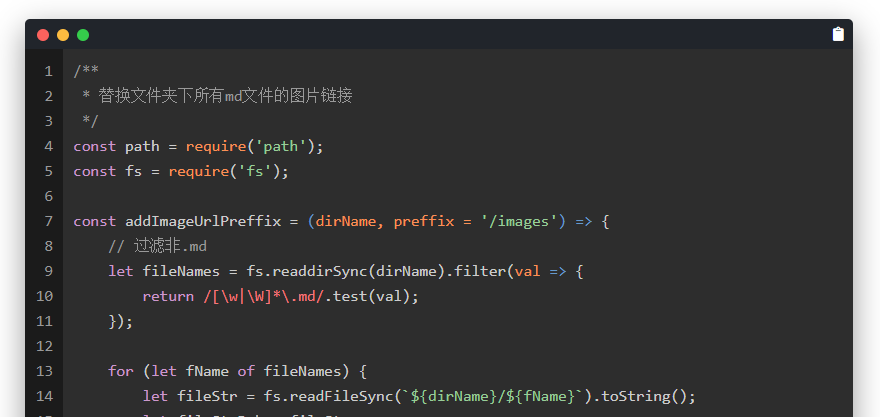
Task: Click the 'path' string in the require call
Action: pos(280,146)
